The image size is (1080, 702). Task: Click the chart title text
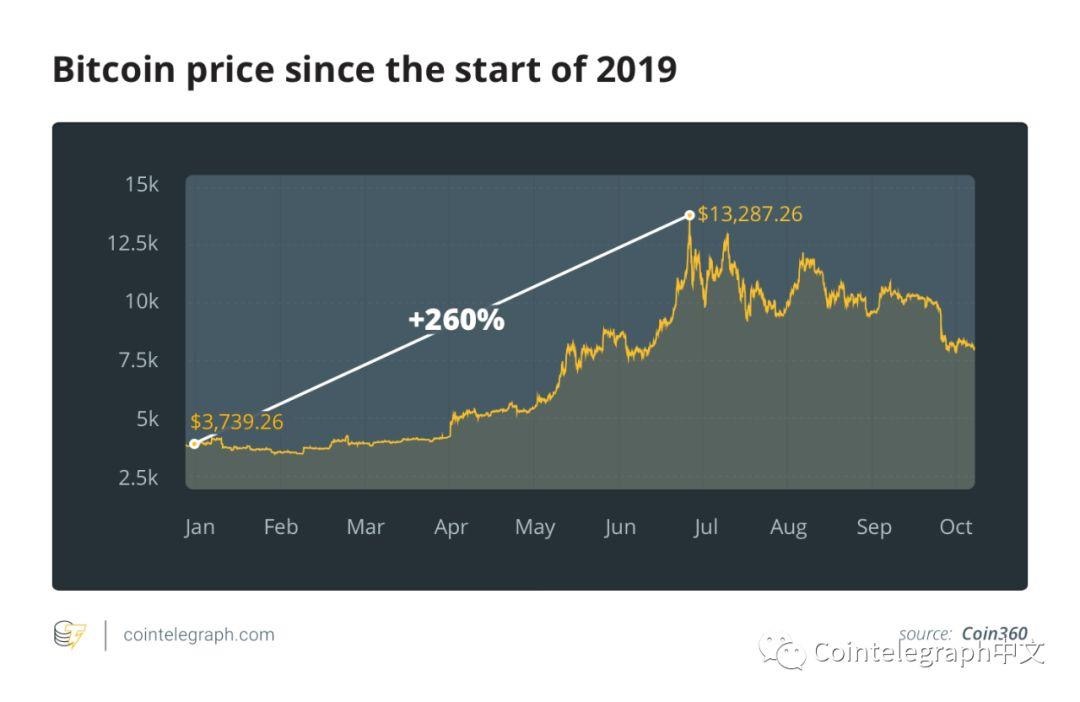pyautogui.click(x=364, y=70)
